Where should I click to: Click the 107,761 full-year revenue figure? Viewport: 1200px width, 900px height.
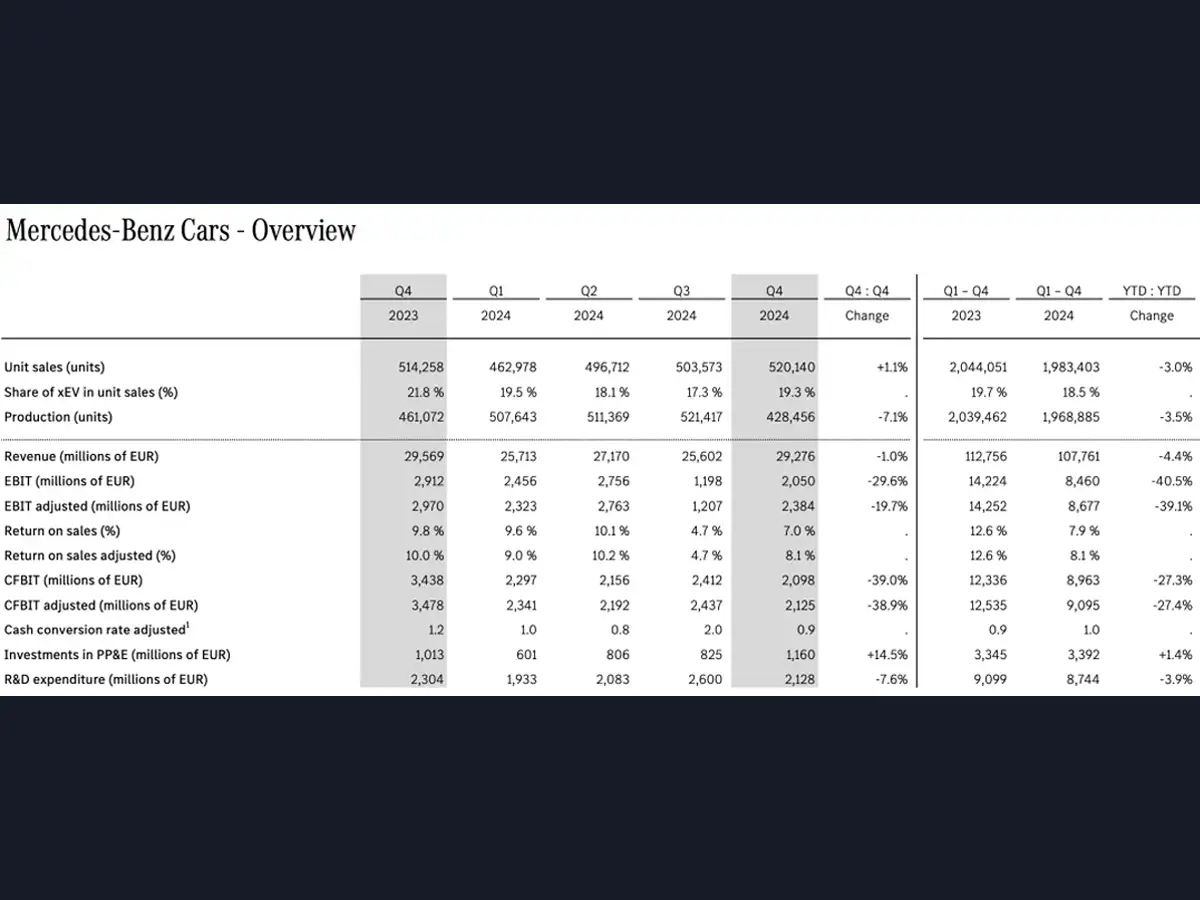pyautogui.click(x=1078, y=456)
